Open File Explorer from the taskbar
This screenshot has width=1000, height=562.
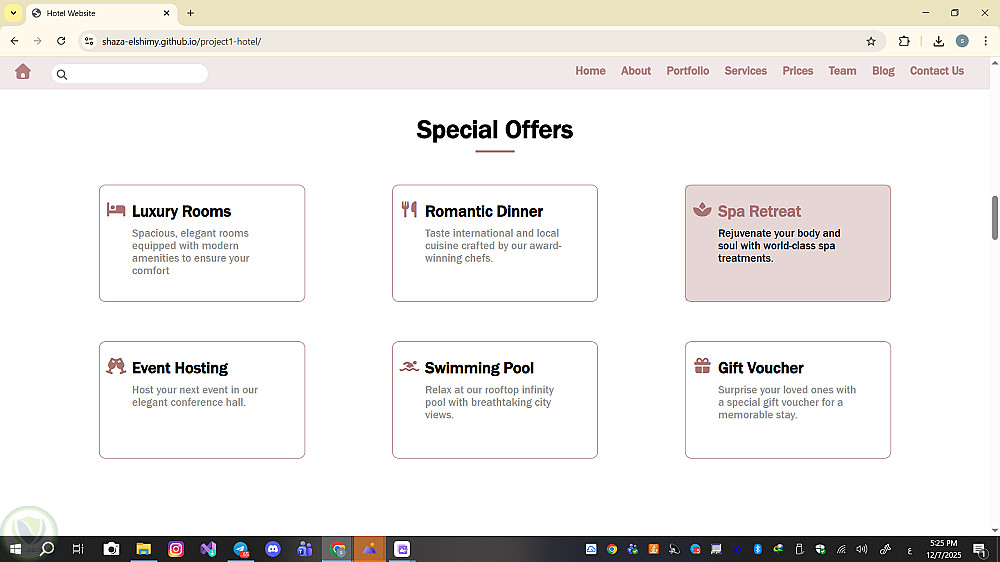(143, 549)
